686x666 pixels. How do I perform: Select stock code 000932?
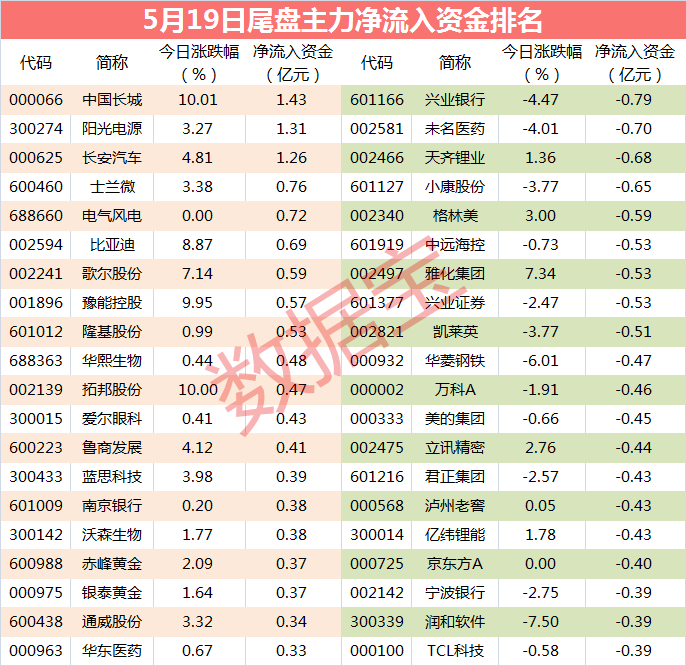[x=377, y=361]
